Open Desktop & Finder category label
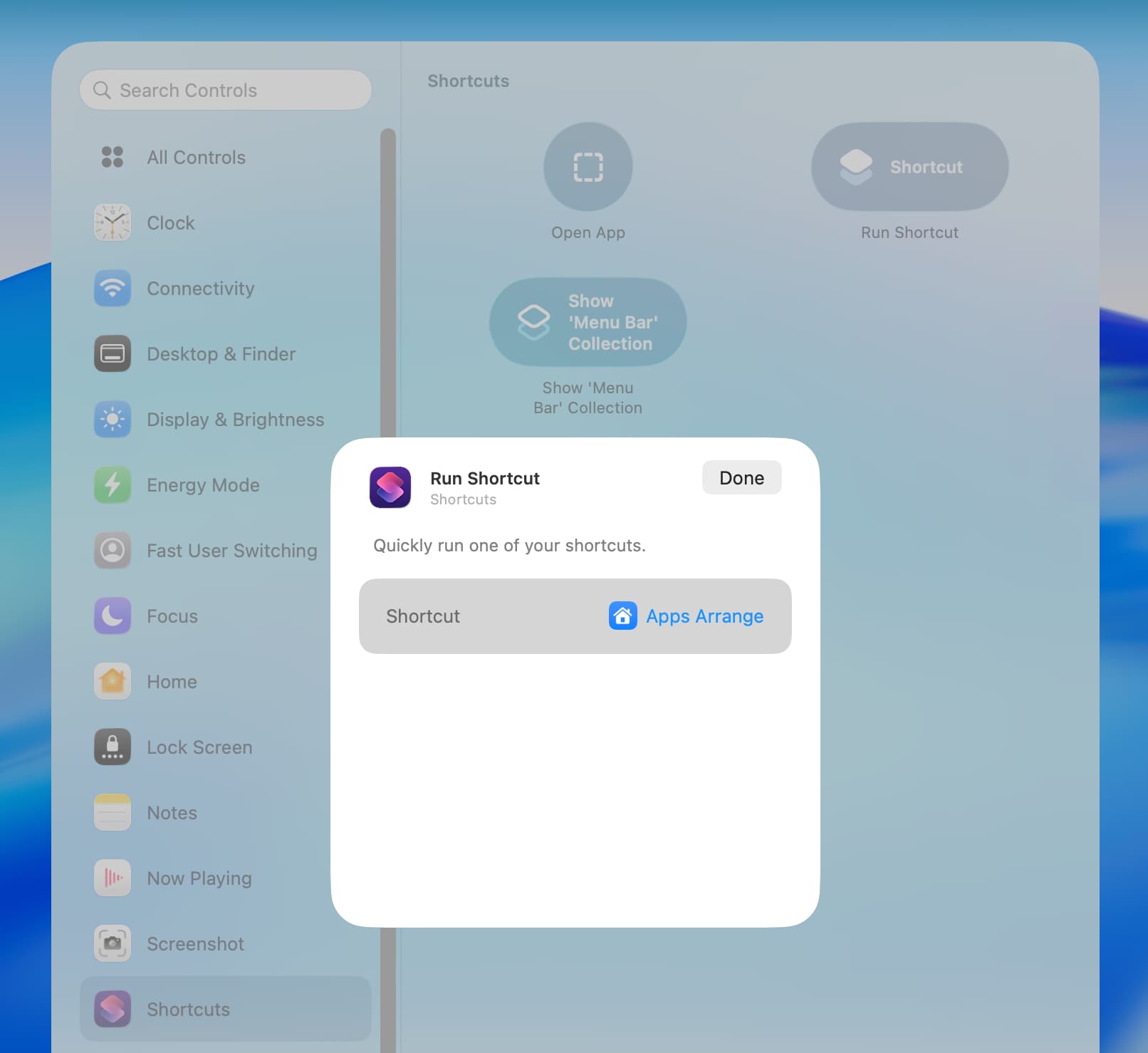1148x1053 pixels. [221, 354]
